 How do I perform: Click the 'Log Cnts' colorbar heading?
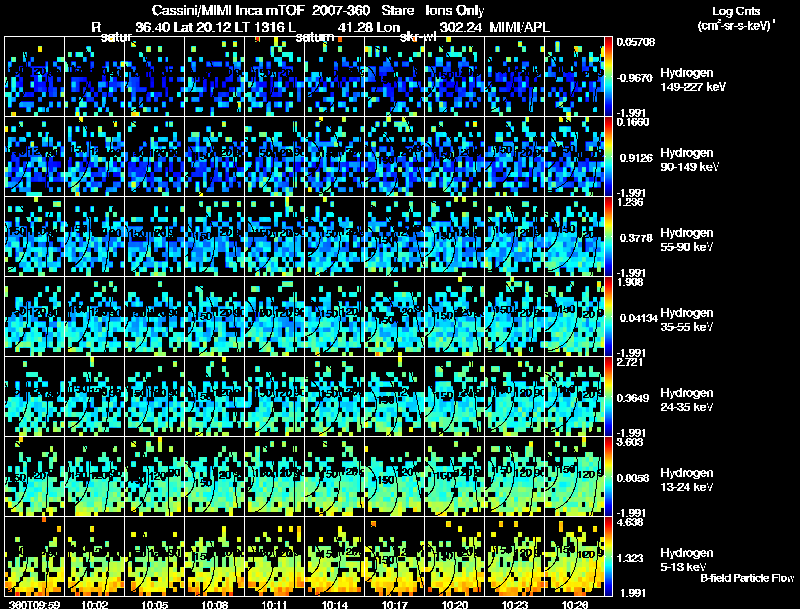point(736,11)
